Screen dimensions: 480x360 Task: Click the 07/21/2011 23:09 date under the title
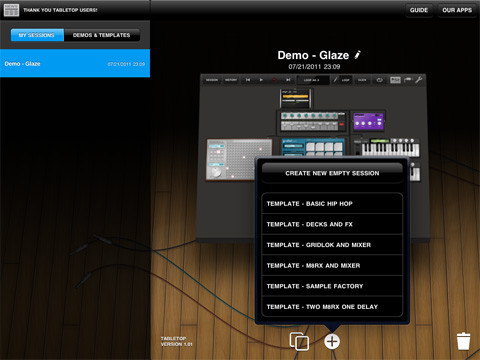314,67
